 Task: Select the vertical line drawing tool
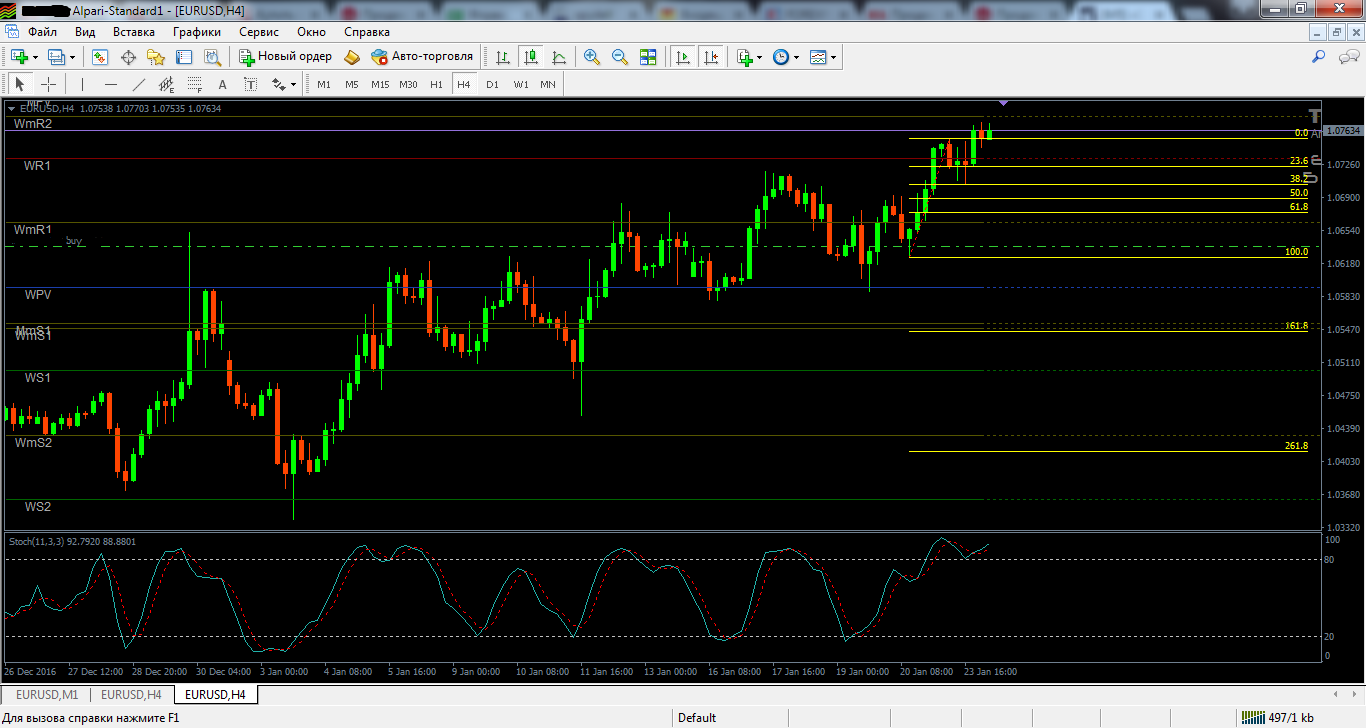[82, 84]
